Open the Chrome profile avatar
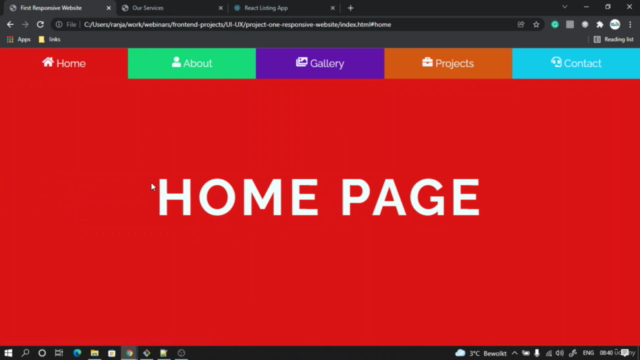 [x=615, y=24]
